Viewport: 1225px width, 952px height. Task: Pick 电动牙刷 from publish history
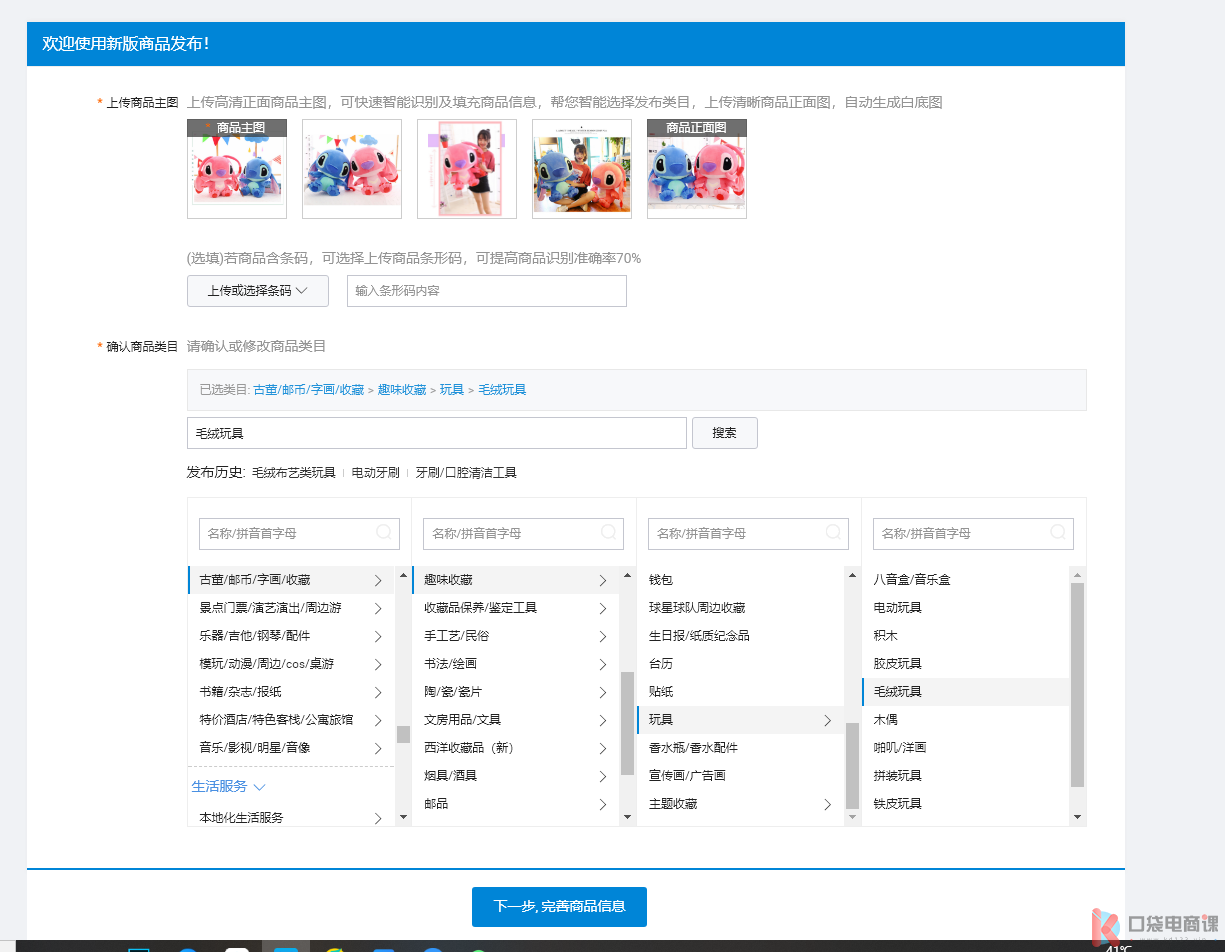point(375,473)
